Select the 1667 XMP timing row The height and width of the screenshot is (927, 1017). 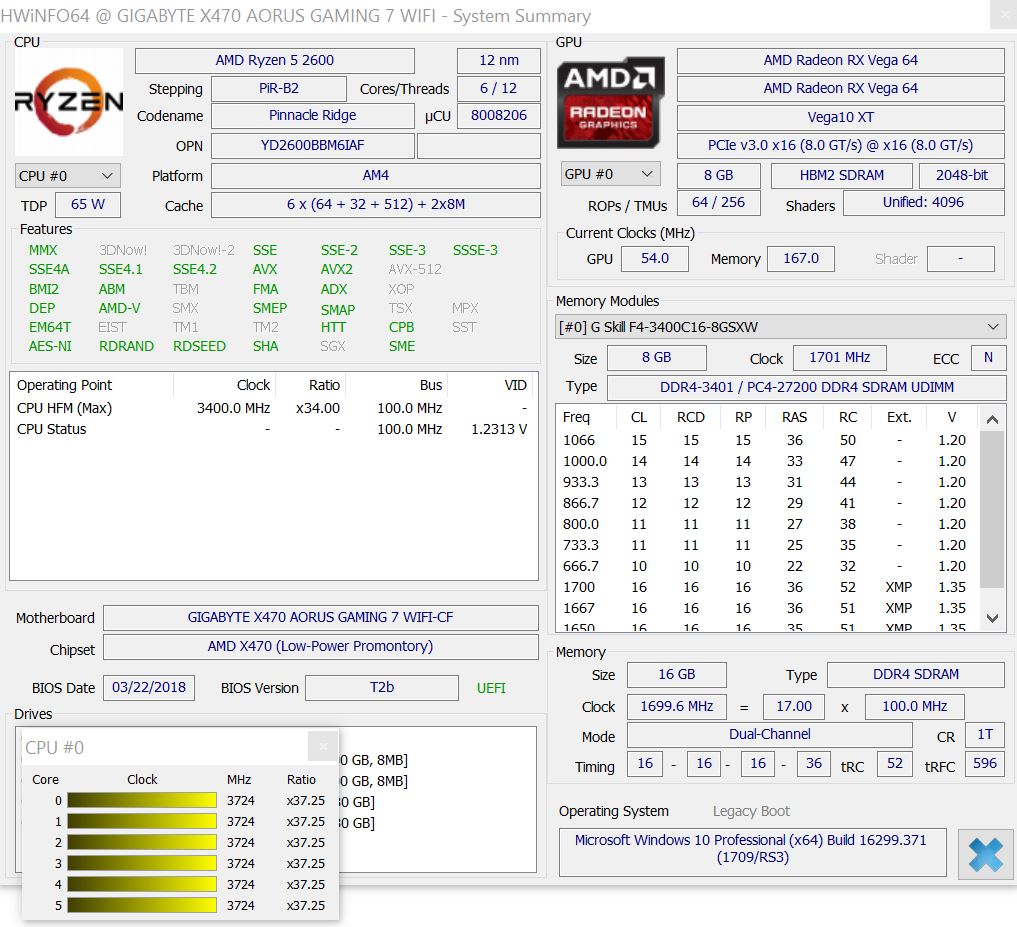coord(767,608)
